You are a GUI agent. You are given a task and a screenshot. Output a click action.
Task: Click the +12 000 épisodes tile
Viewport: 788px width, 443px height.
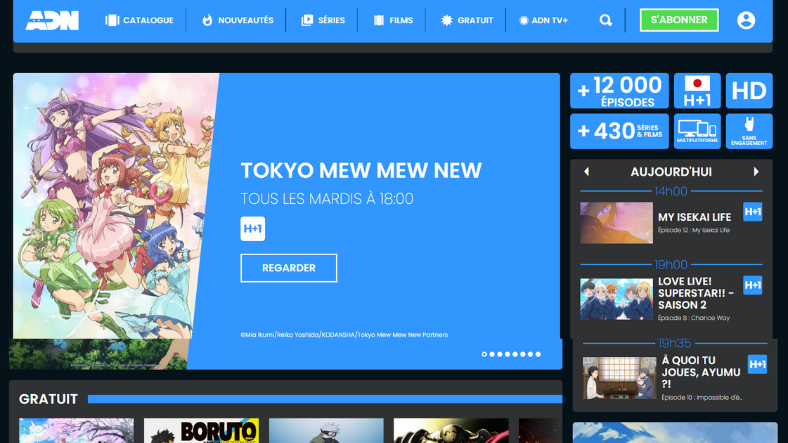[619, 90]
